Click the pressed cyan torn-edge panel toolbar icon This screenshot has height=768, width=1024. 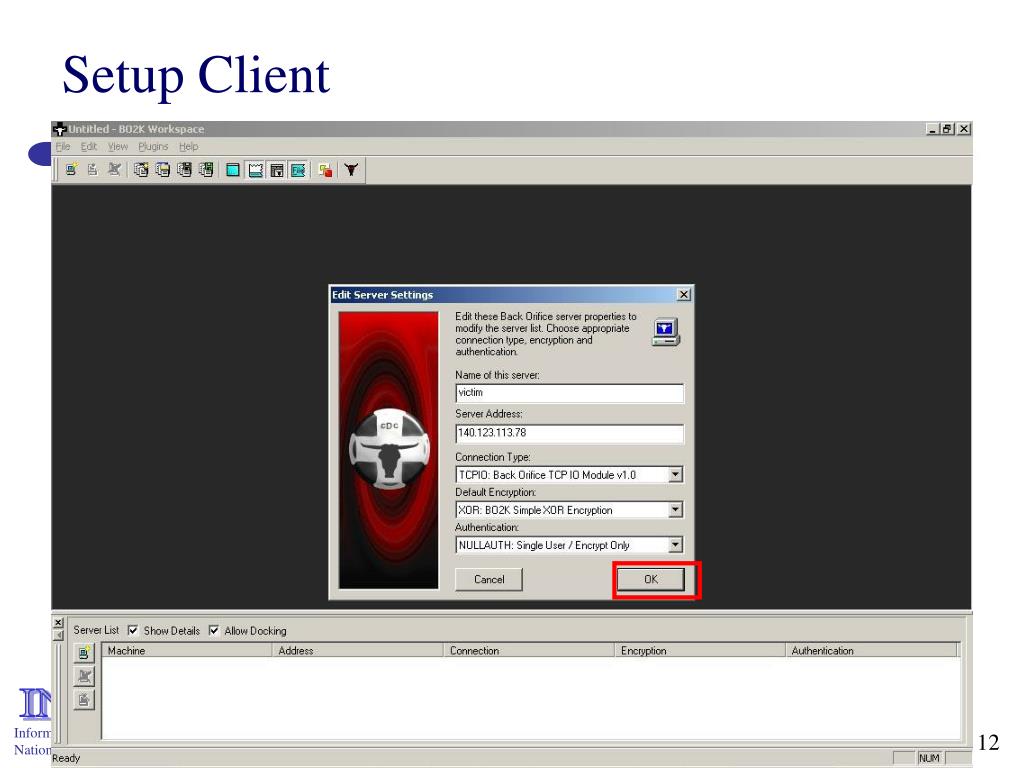[x=255, y=170]
